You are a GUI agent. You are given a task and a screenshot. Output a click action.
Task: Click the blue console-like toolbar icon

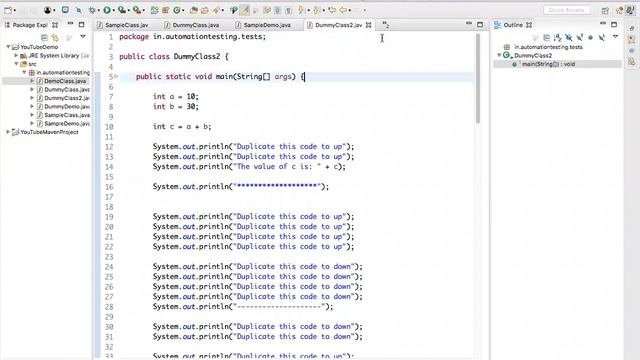[65, 10]
